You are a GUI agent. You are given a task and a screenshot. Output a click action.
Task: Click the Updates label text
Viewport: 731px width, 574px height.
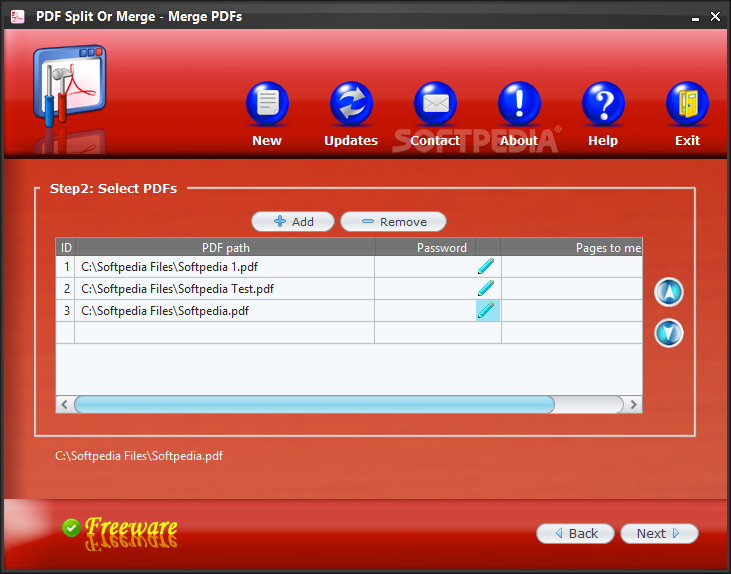(x=351, y=140)
